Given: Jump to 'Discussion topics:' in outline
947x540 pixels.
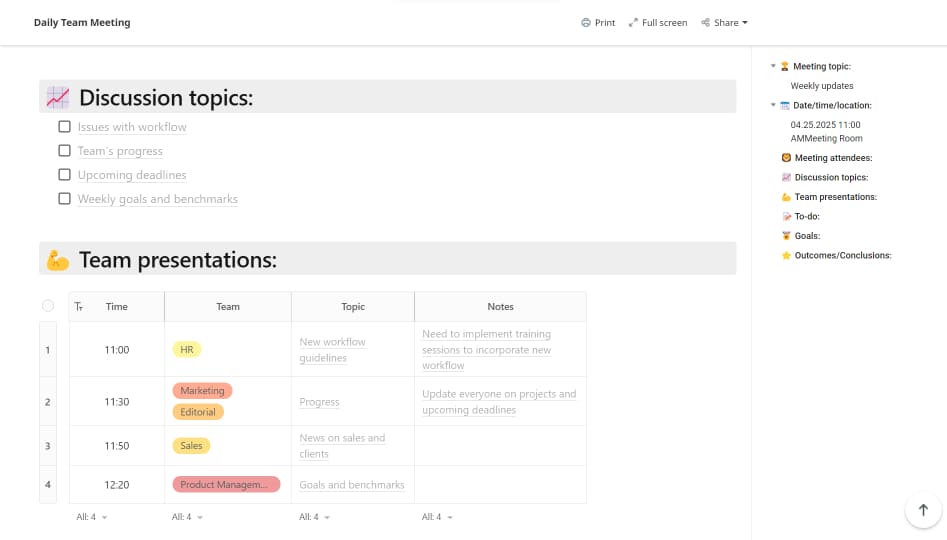Looking at the screenshot, I should (x=831, y=177).
